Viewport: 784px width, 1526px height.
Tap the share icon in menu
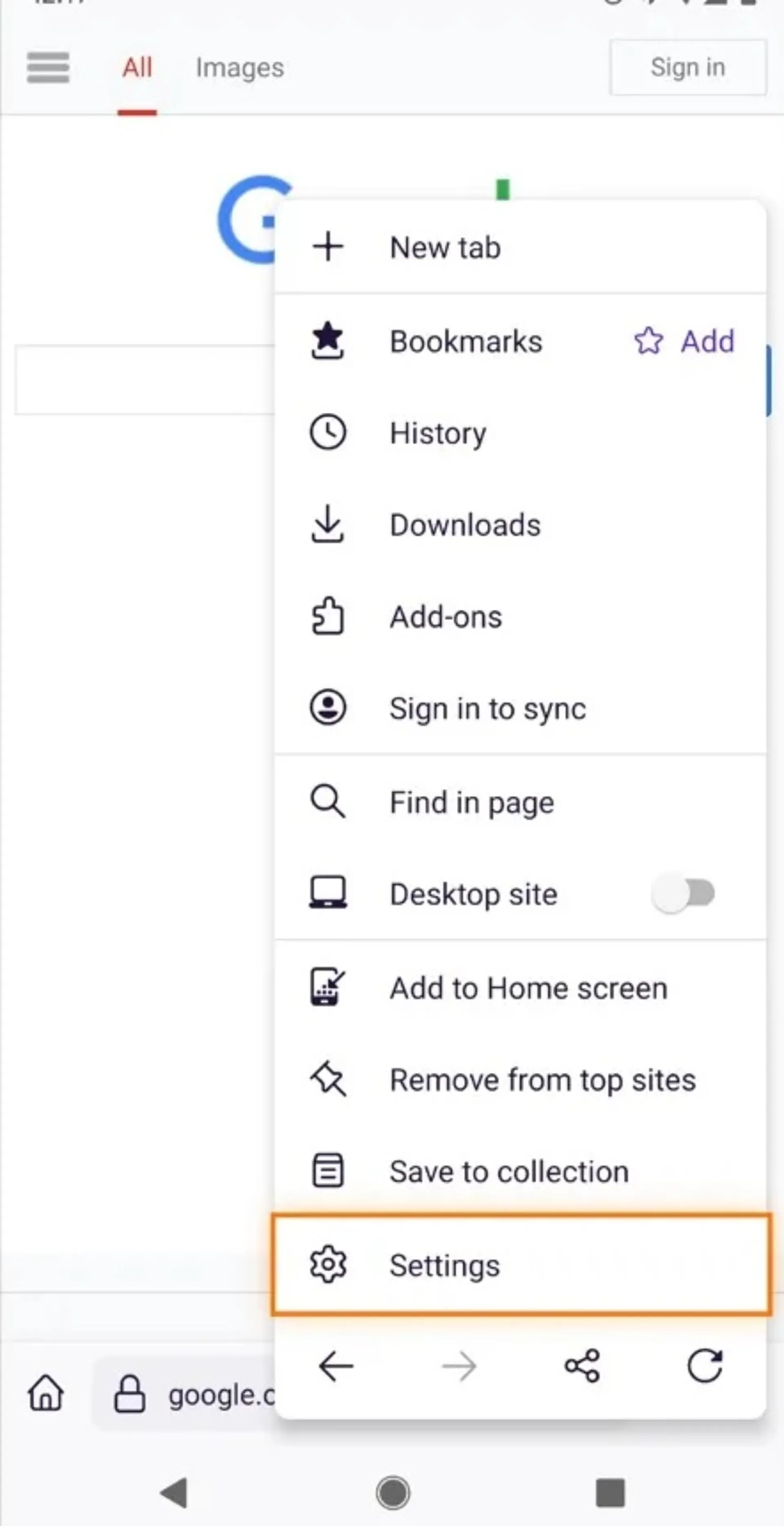pyautogui.click(x=582, y=1366)
